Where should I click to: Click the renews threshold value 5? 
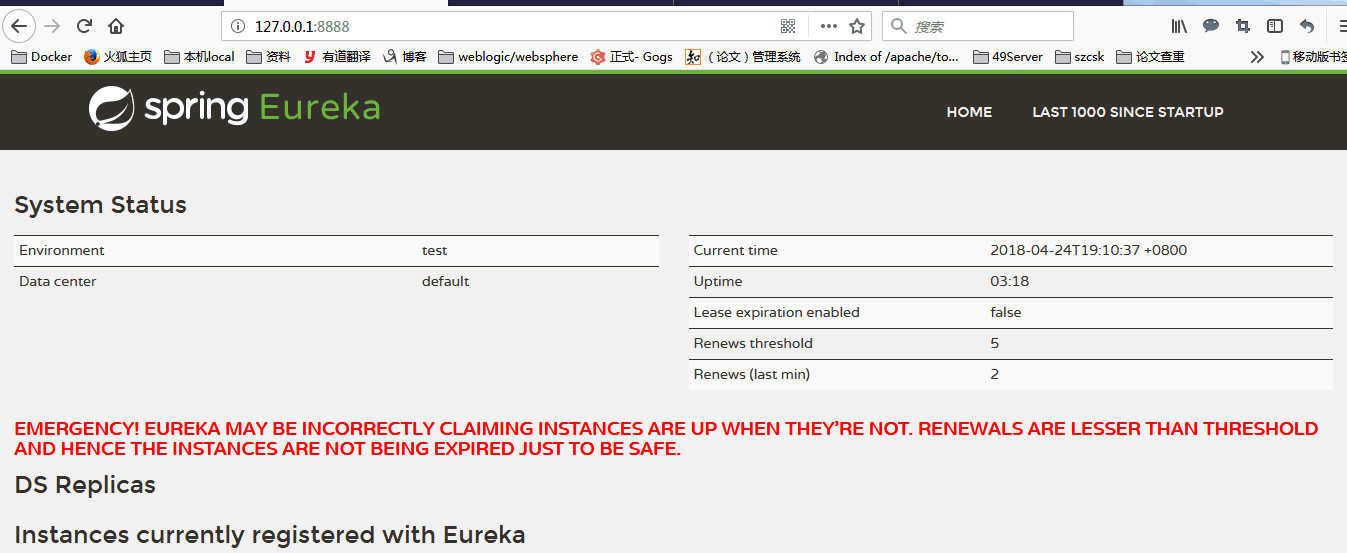pyautogui.click(x=994, y=343)
